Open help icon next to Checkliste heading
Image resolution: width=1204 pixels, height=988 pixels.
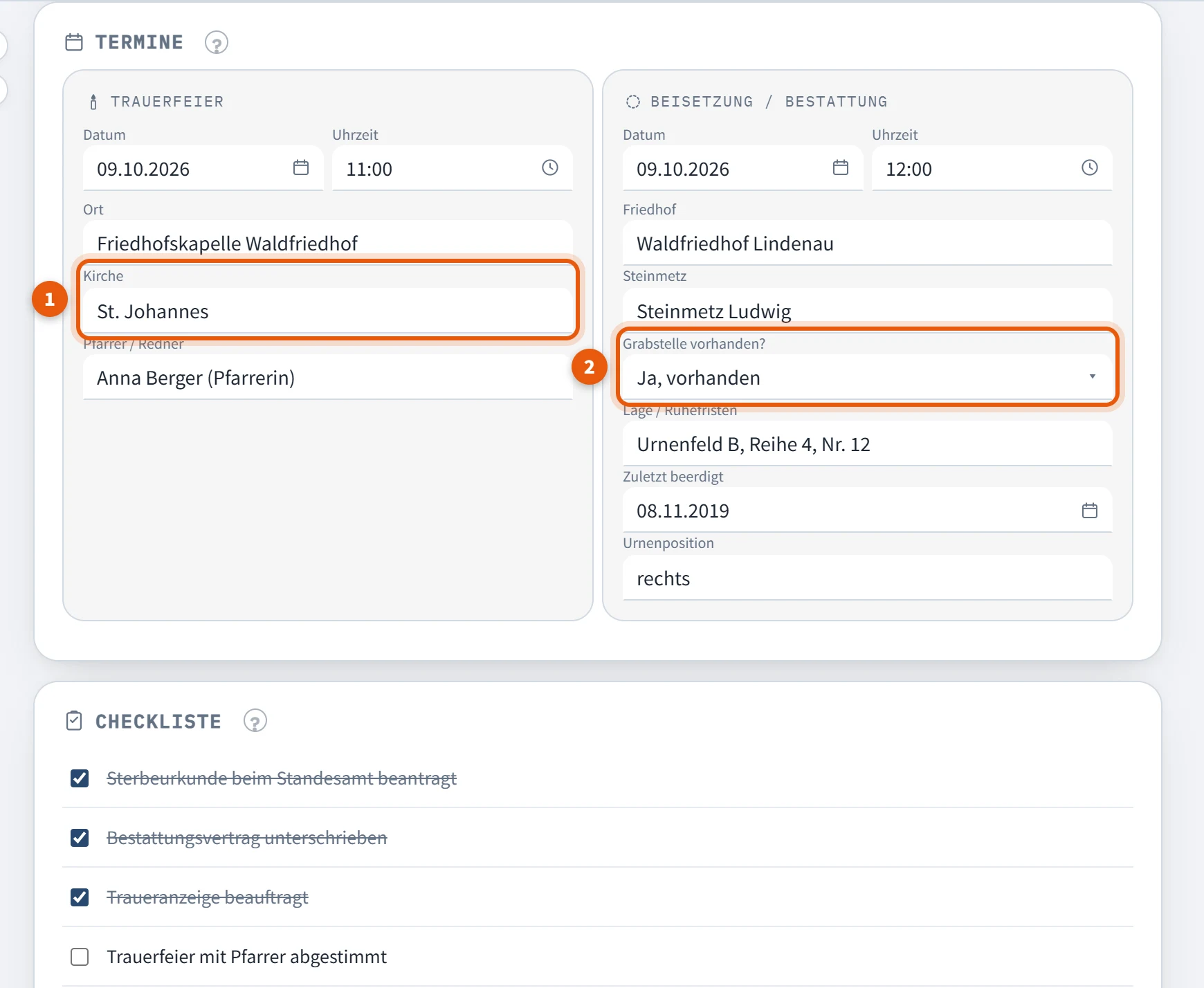[x=255, y=721]
